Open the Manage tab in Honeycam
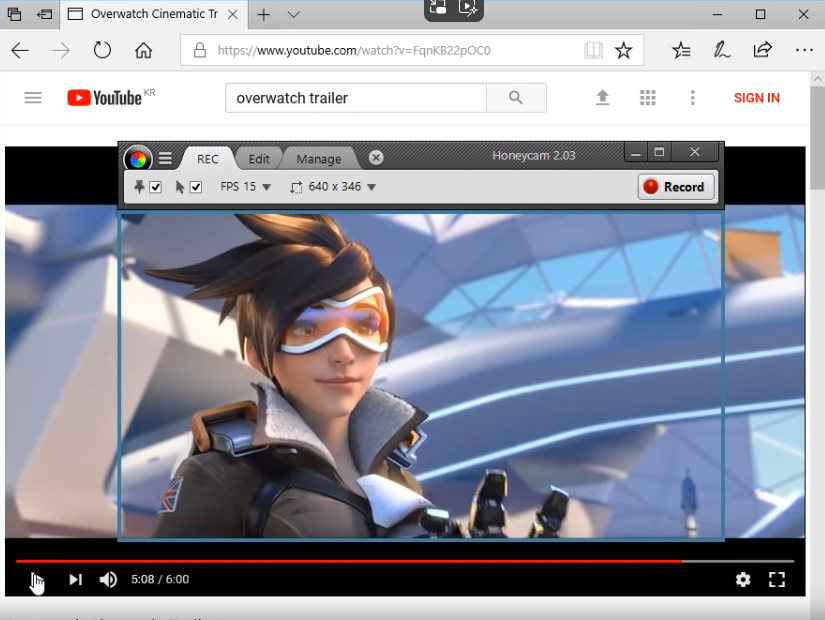 (x=318, y=159)
